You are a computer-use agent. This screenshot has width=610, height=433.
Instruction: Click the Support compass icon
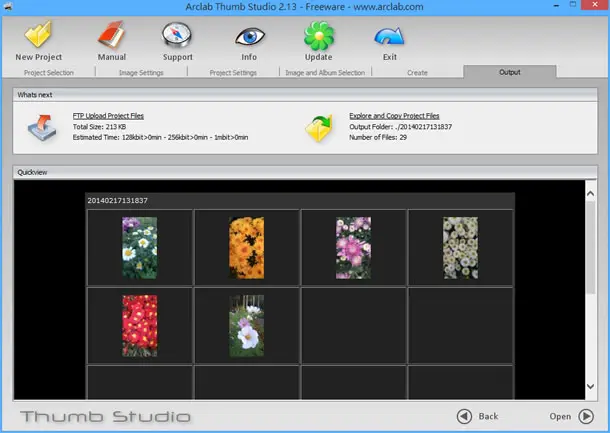coord(177,35)
